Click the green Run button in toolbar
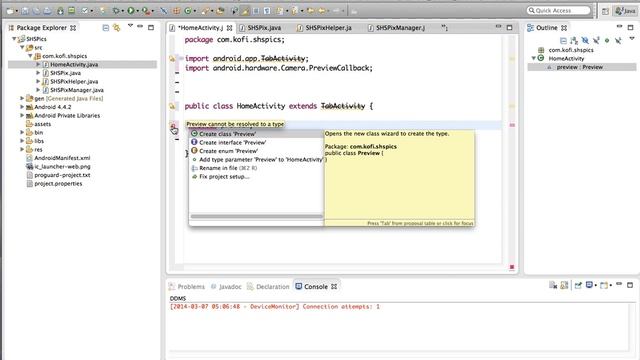This screenshot has width=640, height=360. coord(131,11)
